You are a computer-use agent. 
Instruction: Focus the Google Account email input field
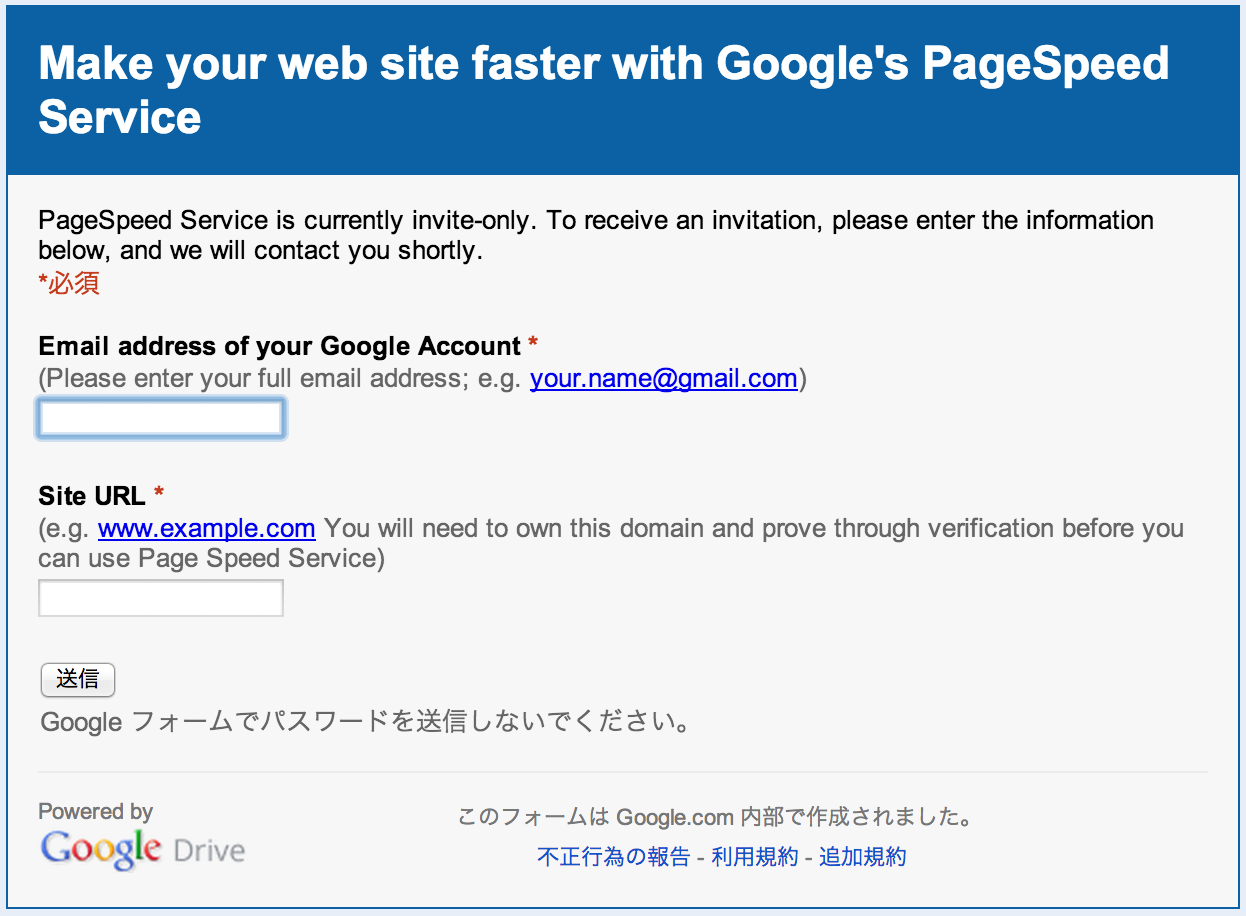(x=161, y=418)
